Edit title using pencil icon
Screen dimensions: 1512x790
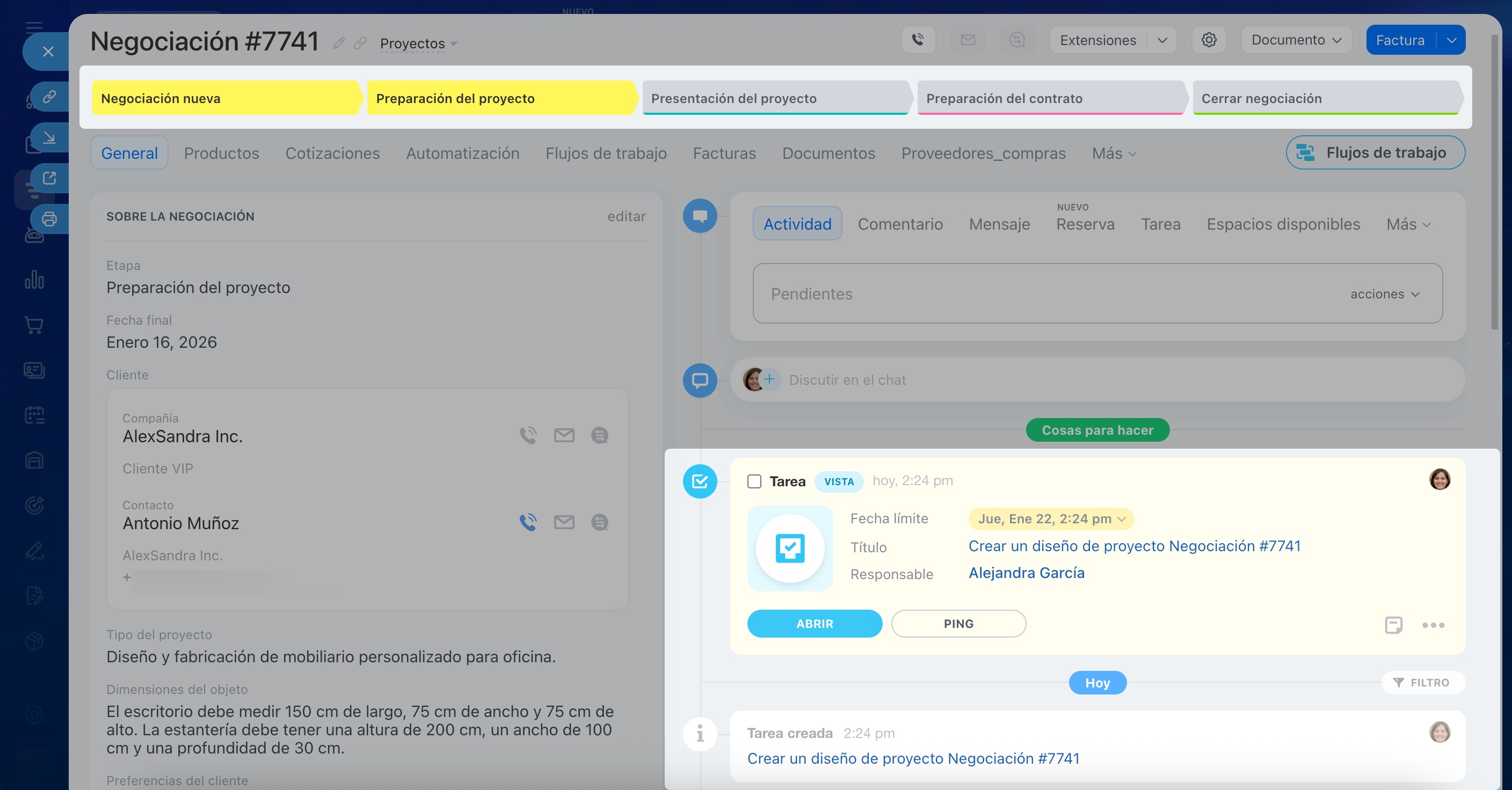(339, 43)
